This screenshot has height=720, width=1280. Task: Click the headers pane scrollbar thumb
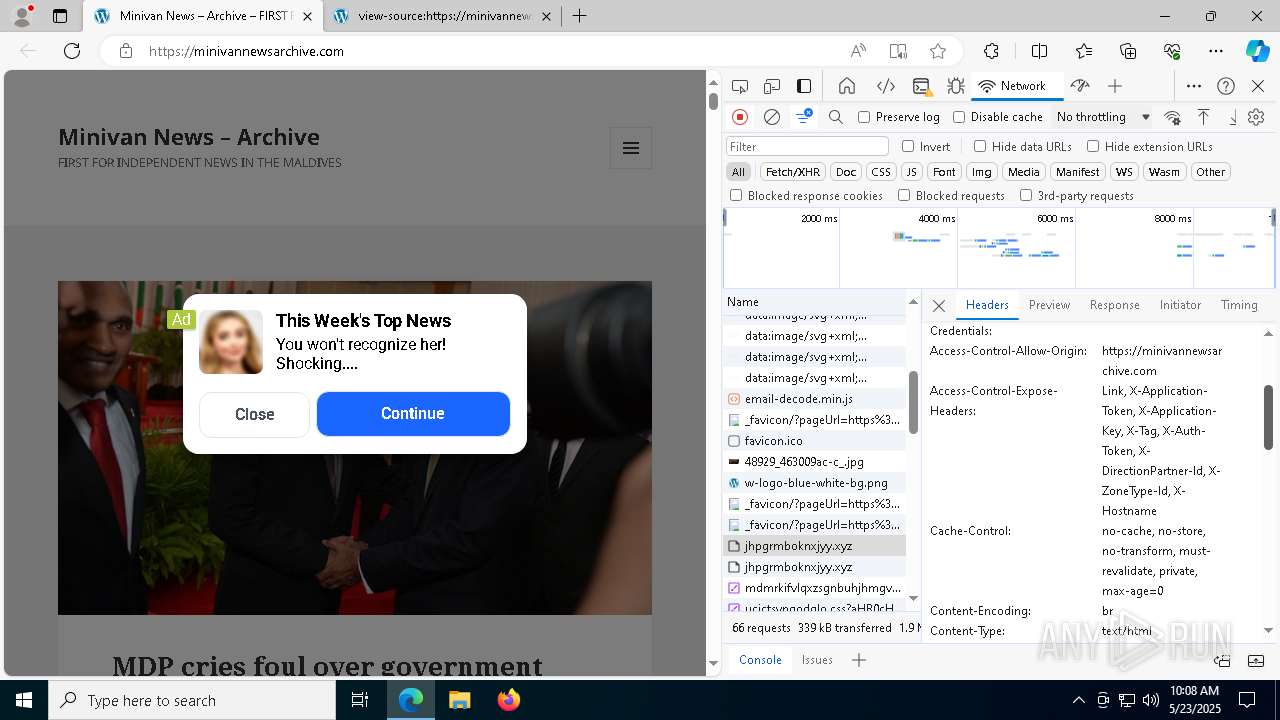1269,417
